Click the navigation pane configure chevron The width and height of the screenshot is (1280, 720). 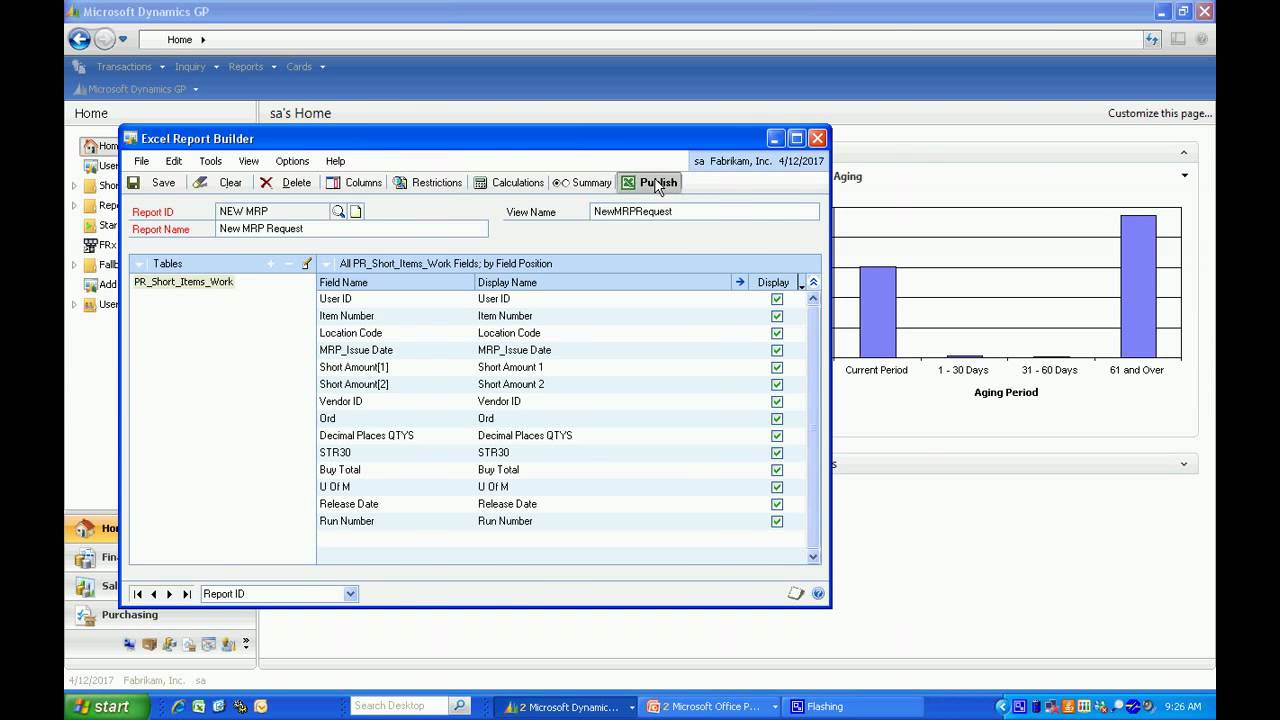[246, 644]
